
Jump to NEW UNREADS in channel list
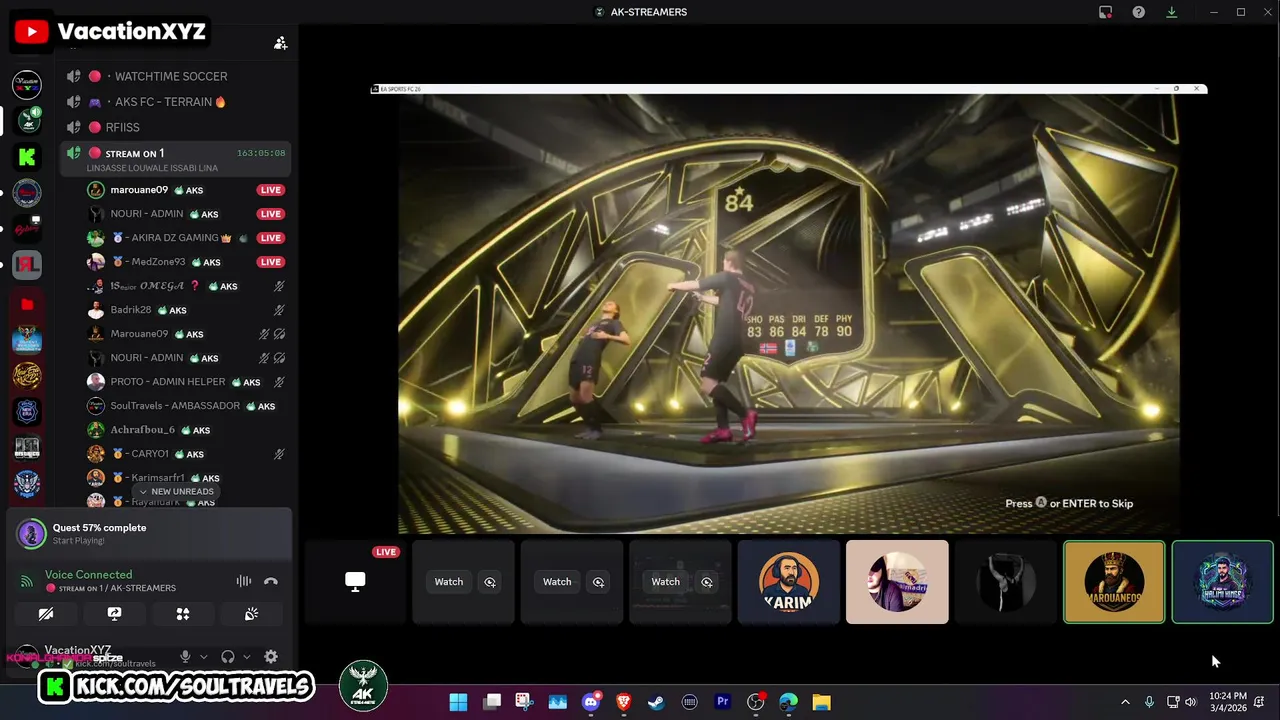[176, 492]
